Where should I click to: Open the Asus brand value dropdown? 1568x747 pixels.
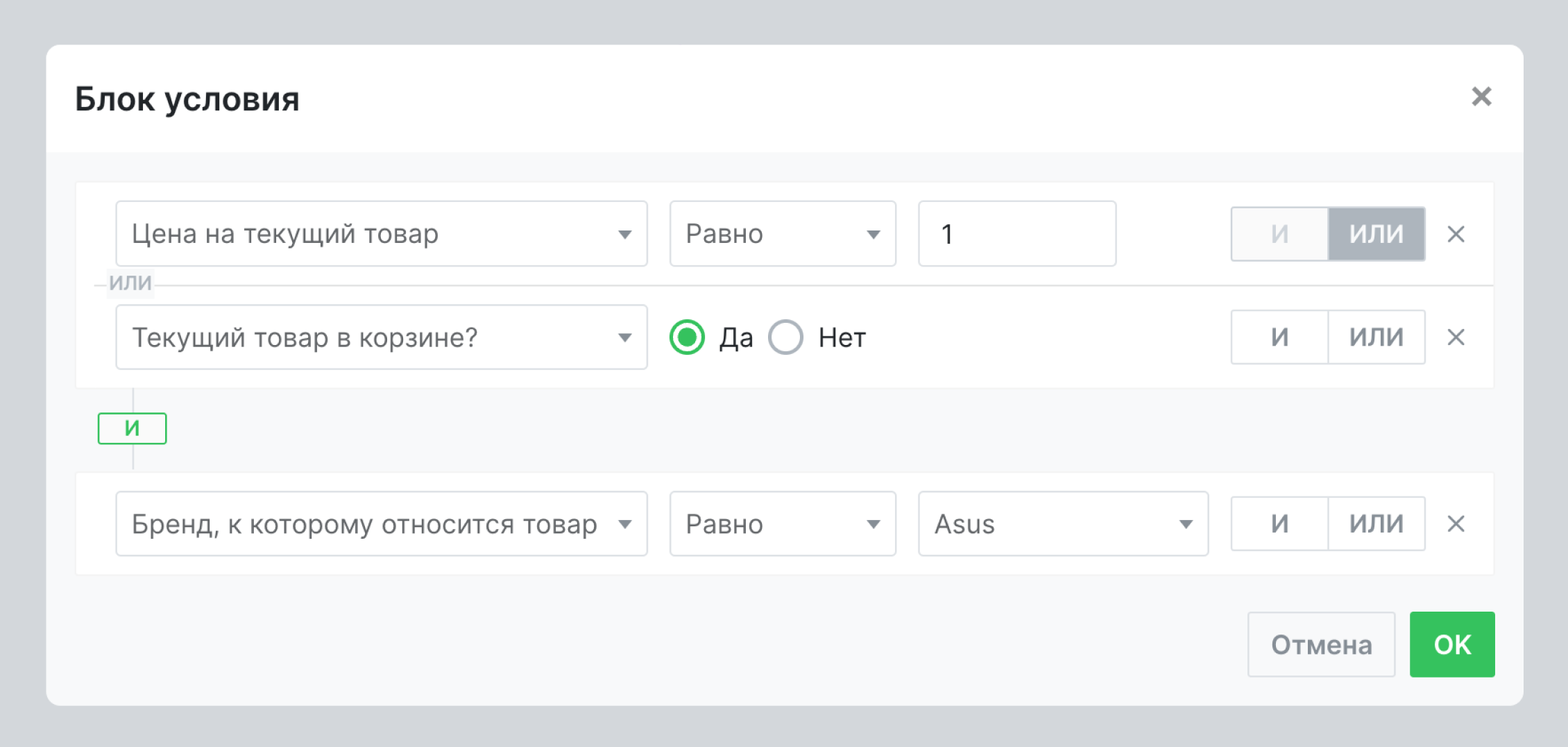coord(1063,523)
